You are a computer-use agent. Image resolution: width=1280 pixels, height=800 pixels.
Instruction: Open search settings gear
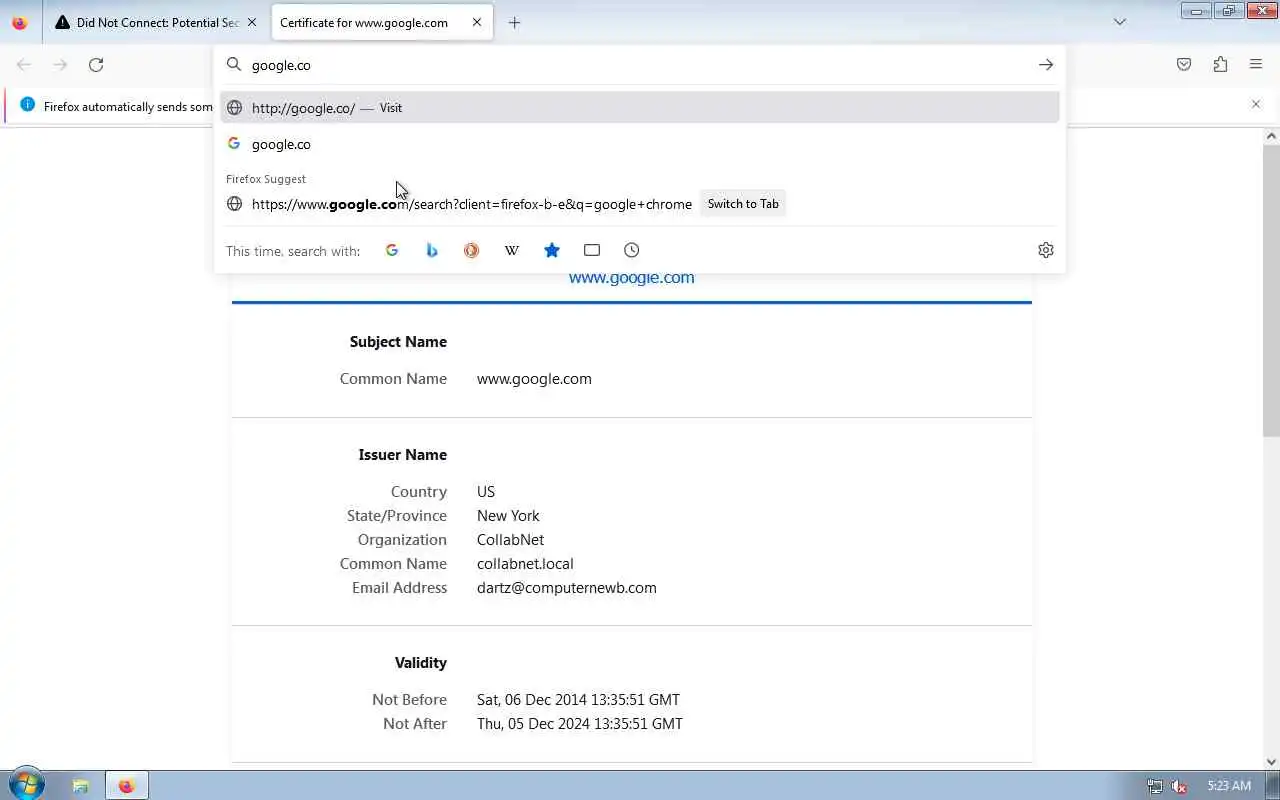click(x=1046, y=250)
